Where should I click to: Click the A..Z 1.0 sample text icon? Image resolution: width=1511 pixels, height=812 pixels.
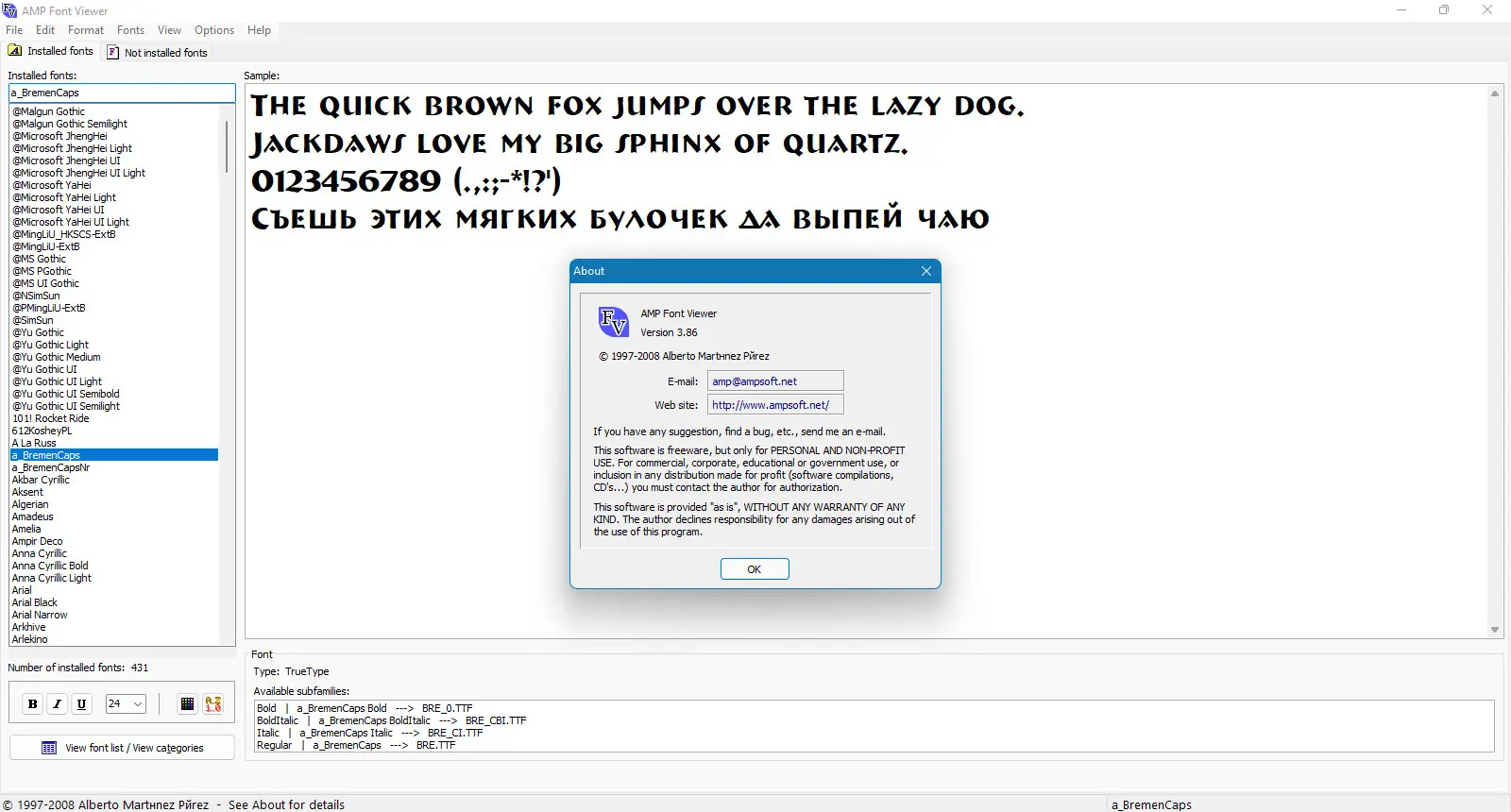pos(213,703)
